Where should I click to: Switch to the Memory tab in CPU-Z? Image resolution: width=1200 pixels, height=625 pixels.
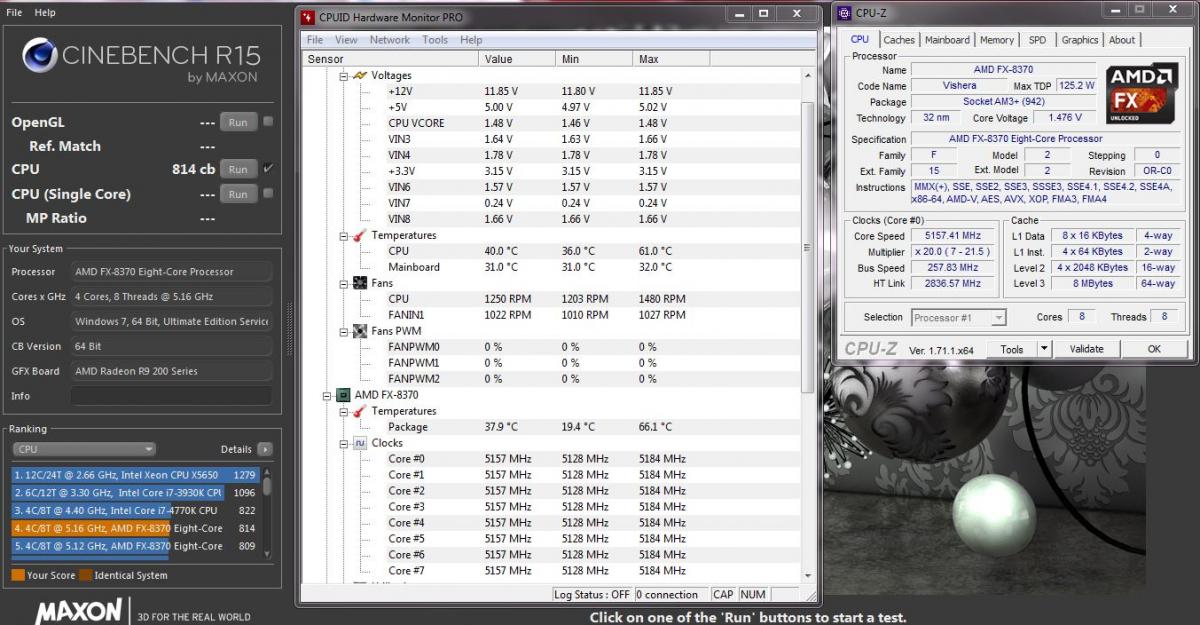(x=997, y=40)
